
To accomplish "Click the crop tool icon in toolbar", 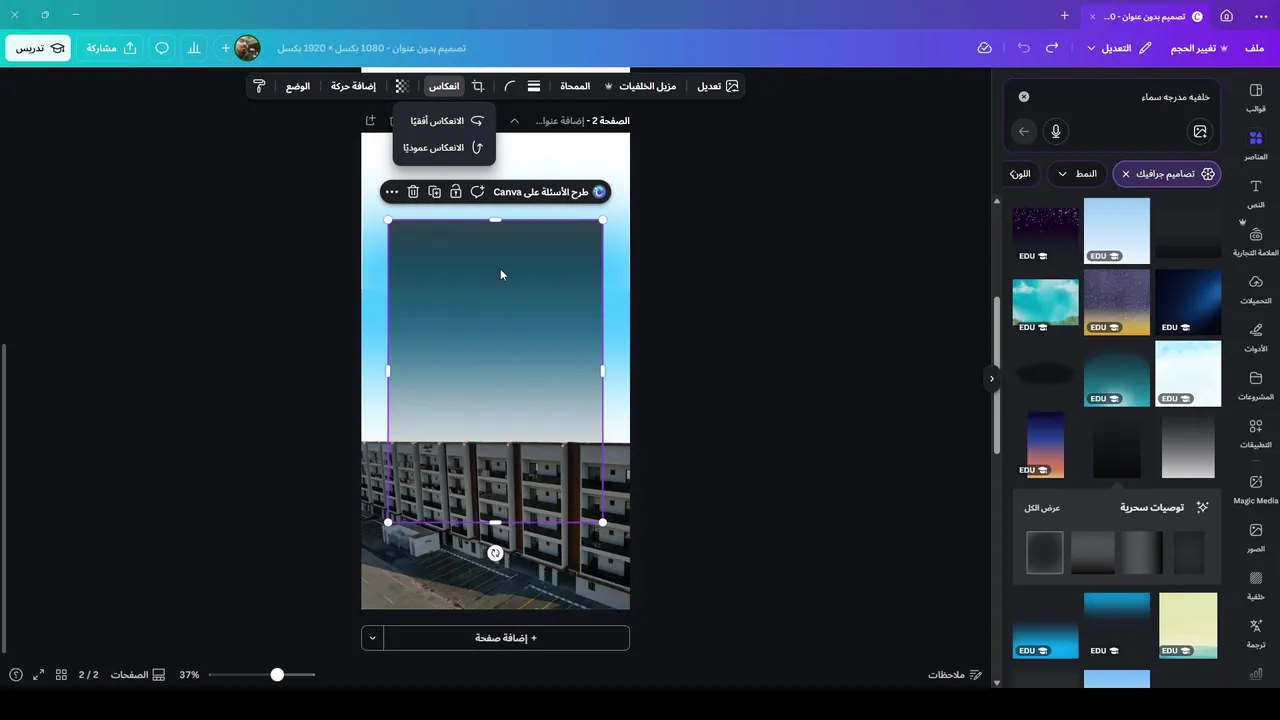I will coord(478,86).
